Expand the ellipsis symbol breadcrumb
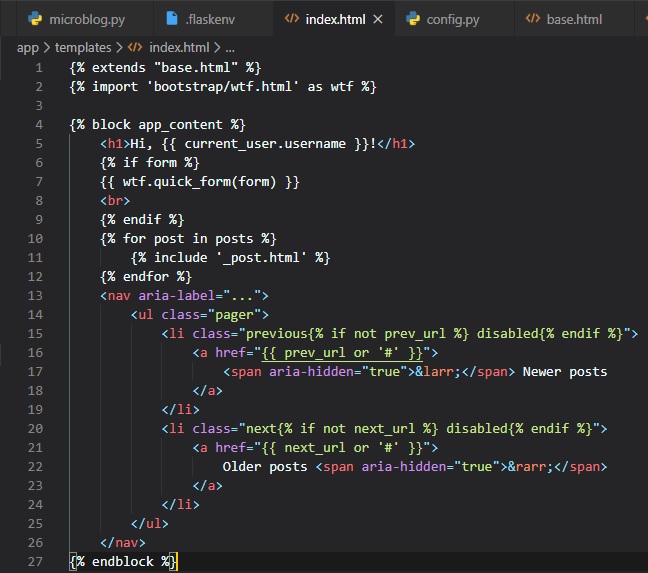 (x=230, y=47)
